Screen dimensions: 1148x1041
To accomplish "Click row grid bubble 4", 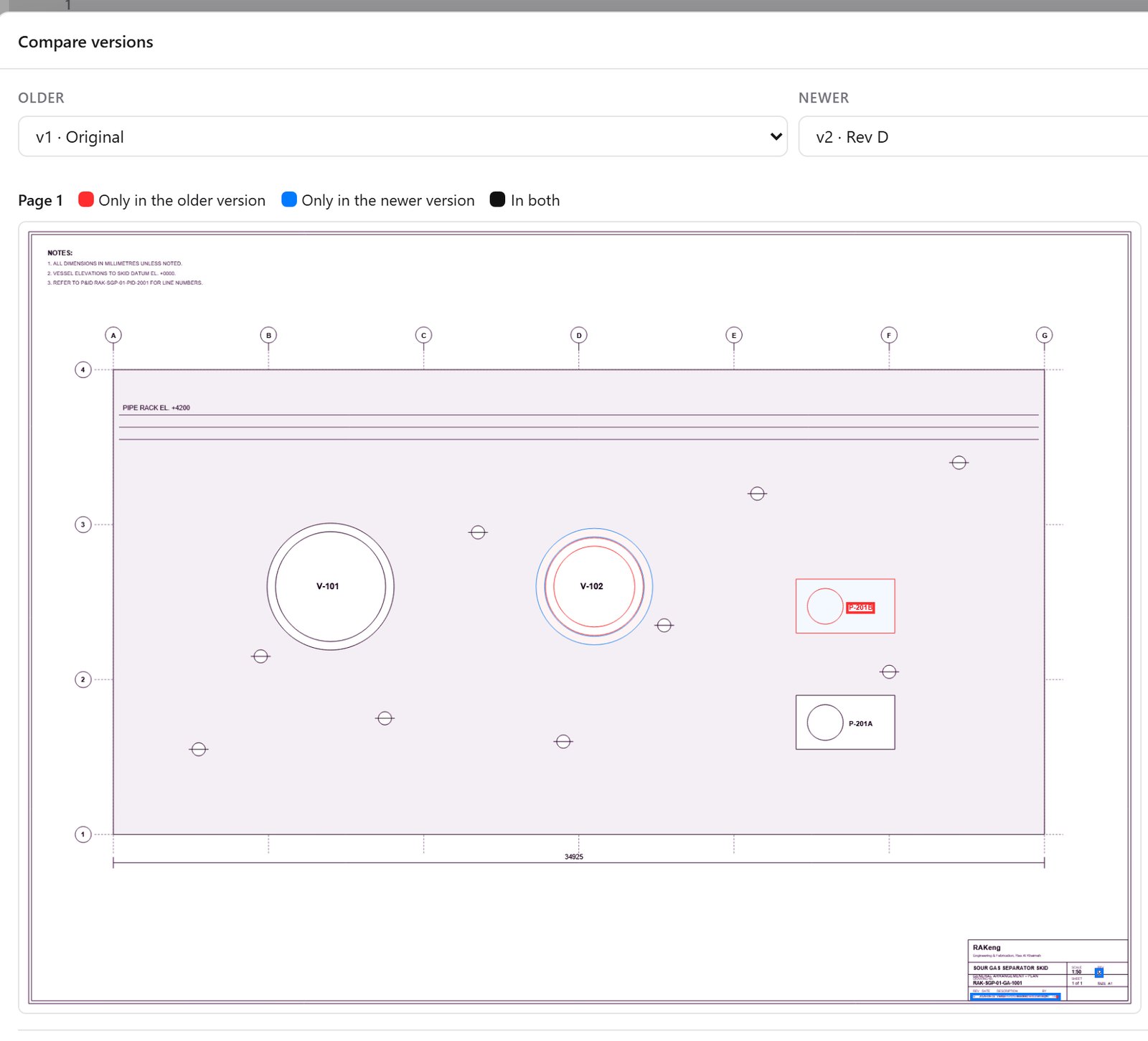I will (83, 370).
